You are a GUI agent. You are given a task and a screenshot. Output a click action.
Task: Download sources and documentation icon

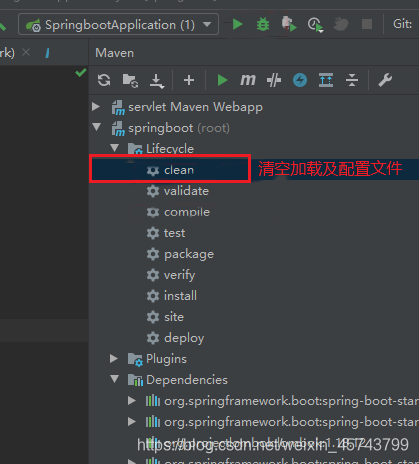tap(156, 81)
